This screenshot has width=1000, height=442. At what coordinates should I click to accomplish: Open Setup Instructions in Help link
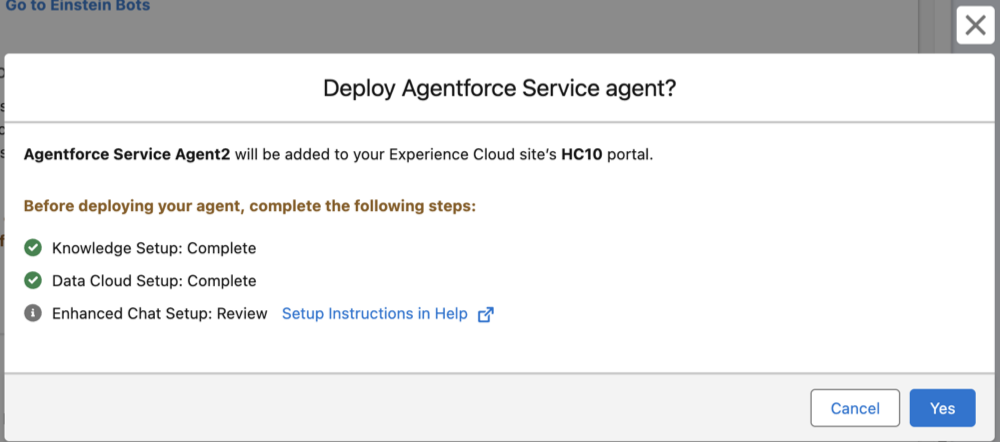tap(375, 314)
